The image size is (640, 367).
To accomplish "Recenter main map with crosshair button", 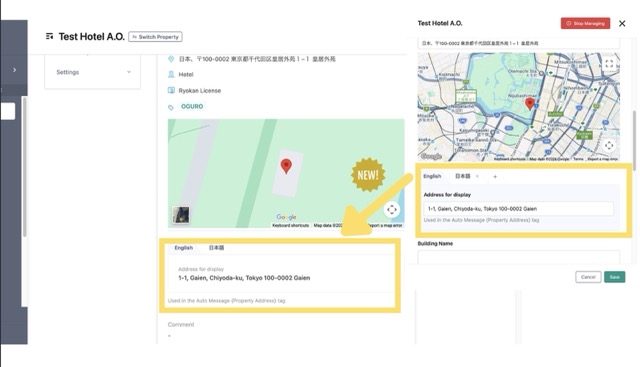I will pos(392,210).
